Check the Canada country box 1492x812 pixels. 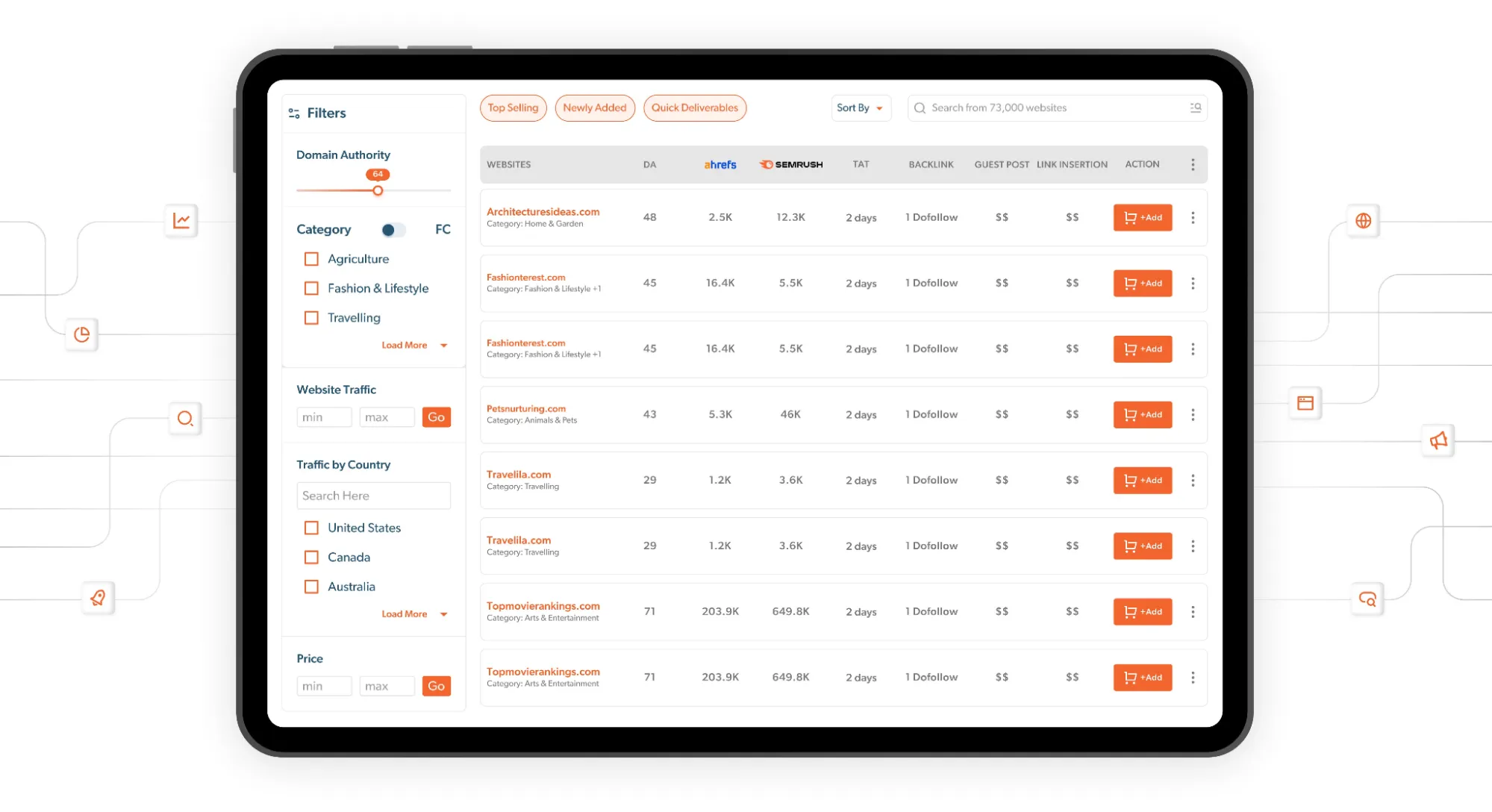coord(312,558)
